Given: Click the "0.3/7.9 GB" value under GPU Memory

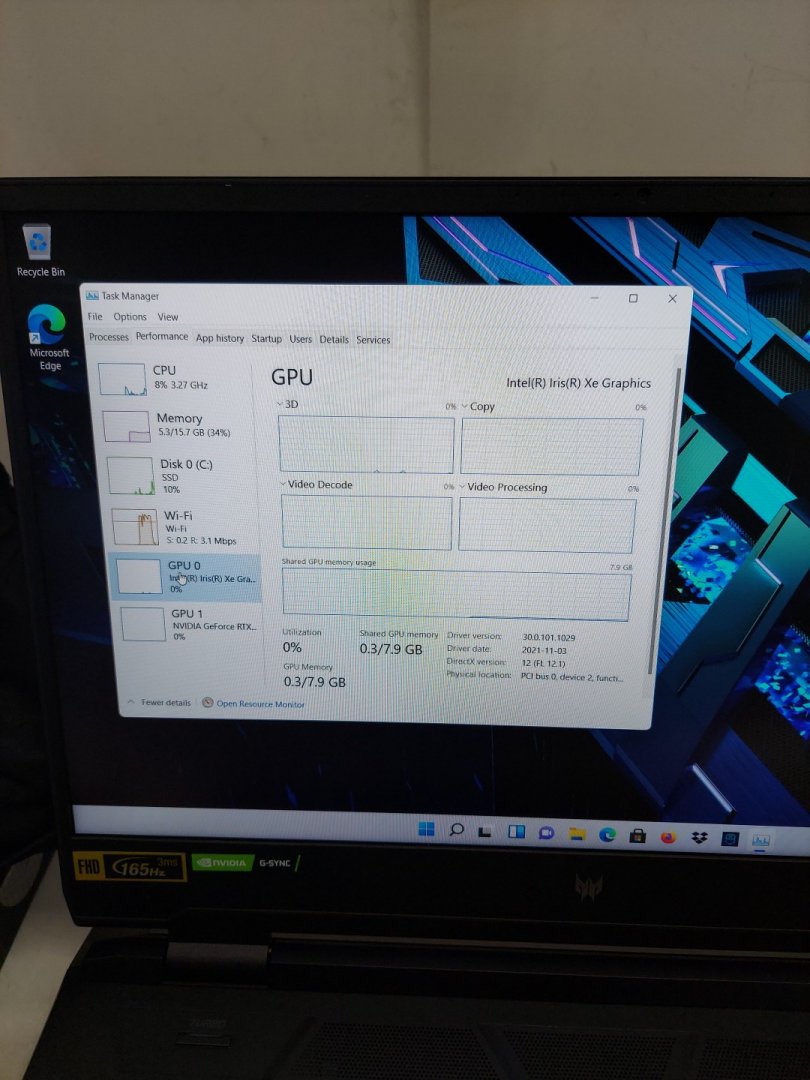Looking at the screenshot, I should 315,682.
